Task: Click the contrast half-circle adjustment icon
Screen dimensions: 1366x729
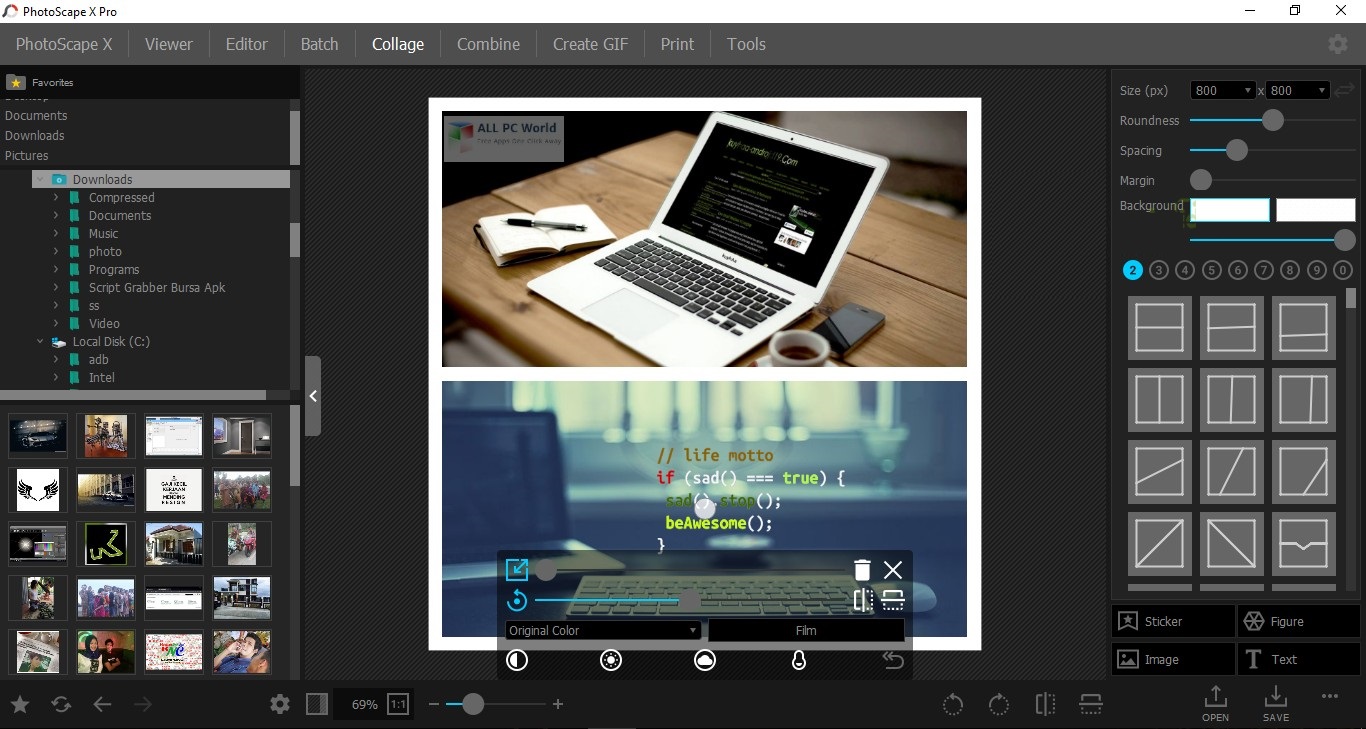Action: pyautogui.click(x=517, y=660)
